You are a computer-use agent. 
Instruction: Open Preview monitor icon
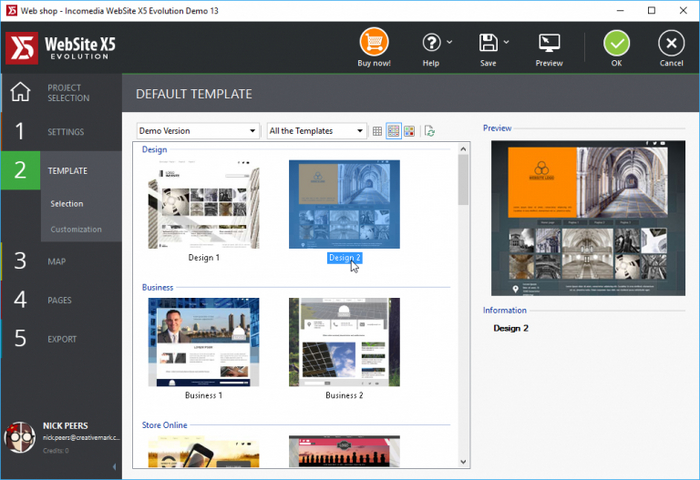tap(549, 43)
